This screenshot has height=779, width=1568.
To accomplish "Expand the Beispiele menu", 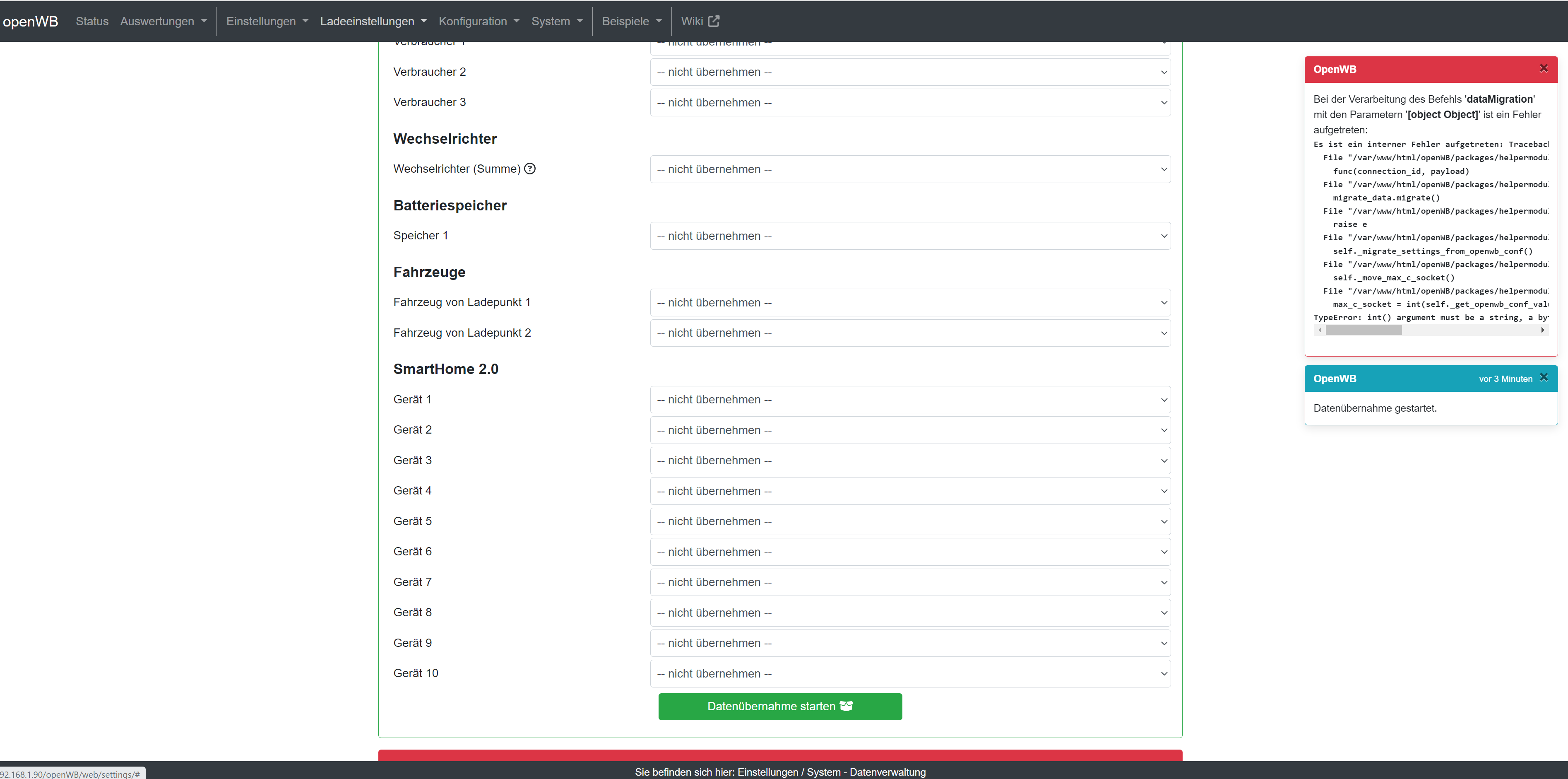I will [631, 21].
